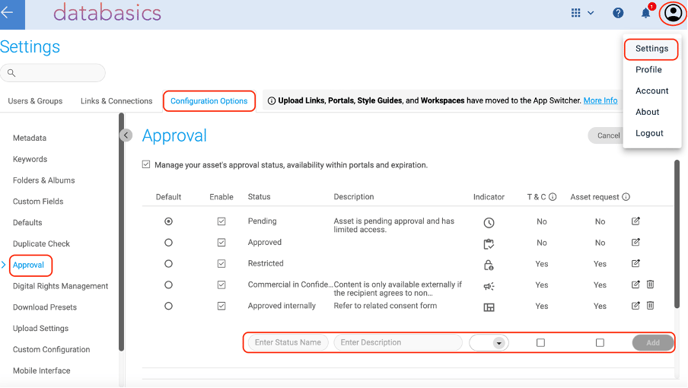Toggle the Enable checkbox for Pending
Viewport: 688px width, 388px height.
coord(222,221)
